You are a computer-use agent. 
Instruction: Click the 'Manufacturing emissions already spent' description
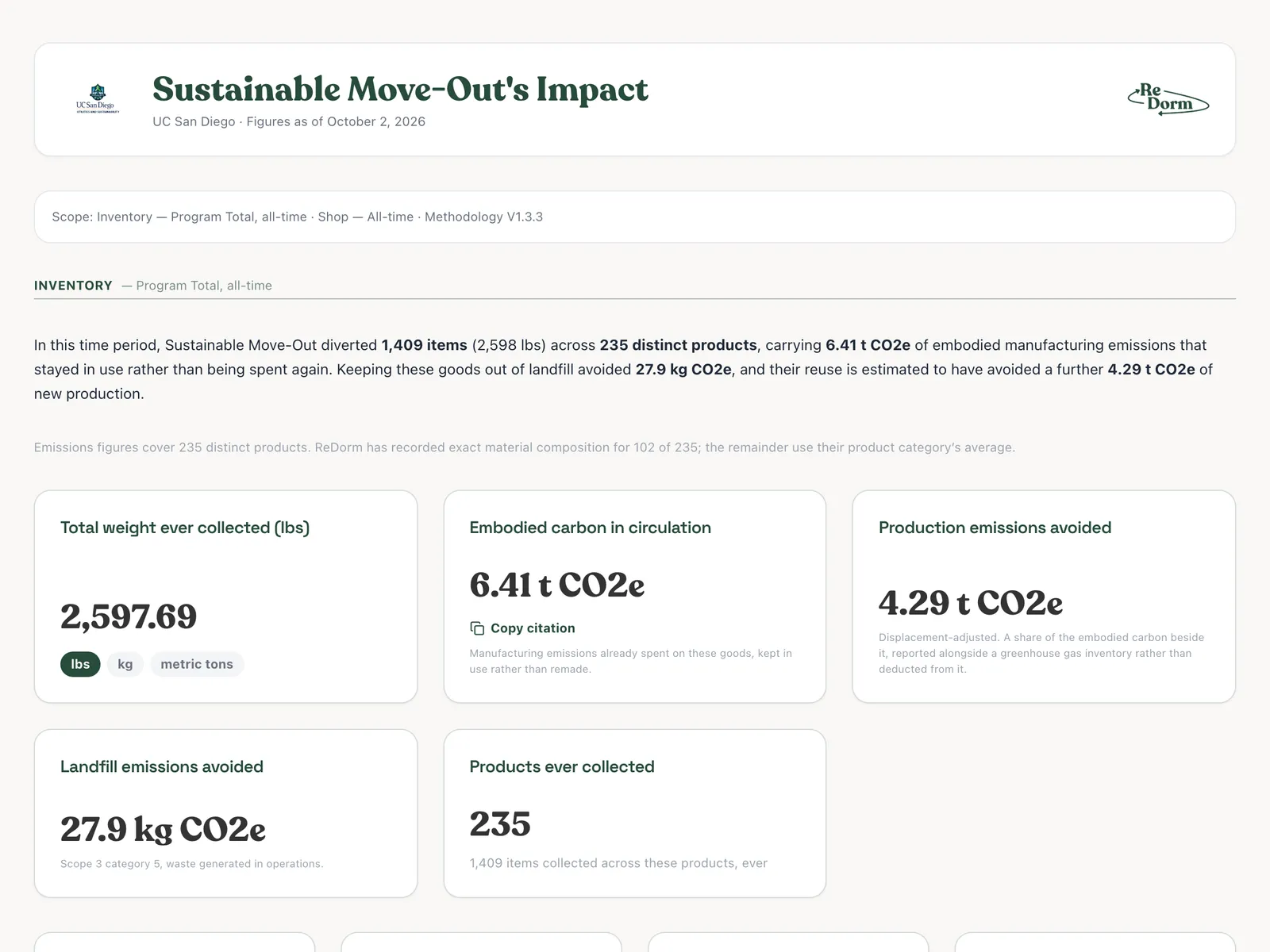tap(630, 661)
